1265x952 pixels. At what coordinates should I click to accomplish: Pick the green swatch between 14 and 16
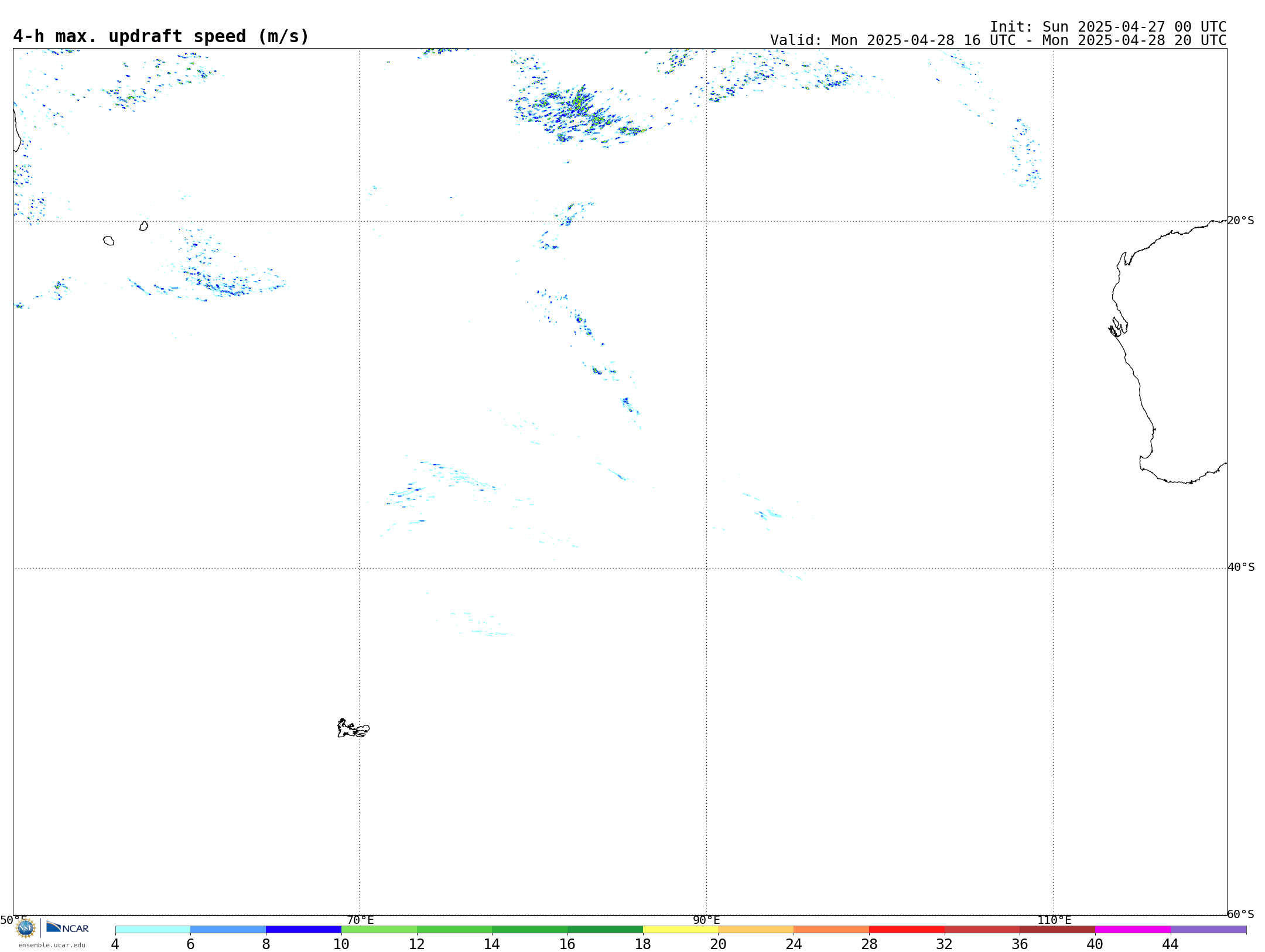[x=530, y=929]
